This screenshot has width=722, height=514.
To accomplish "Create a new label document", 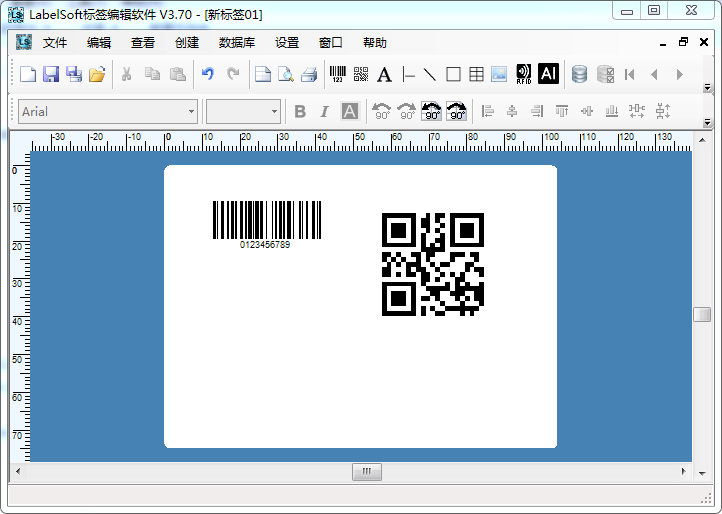I will [28, 74].
